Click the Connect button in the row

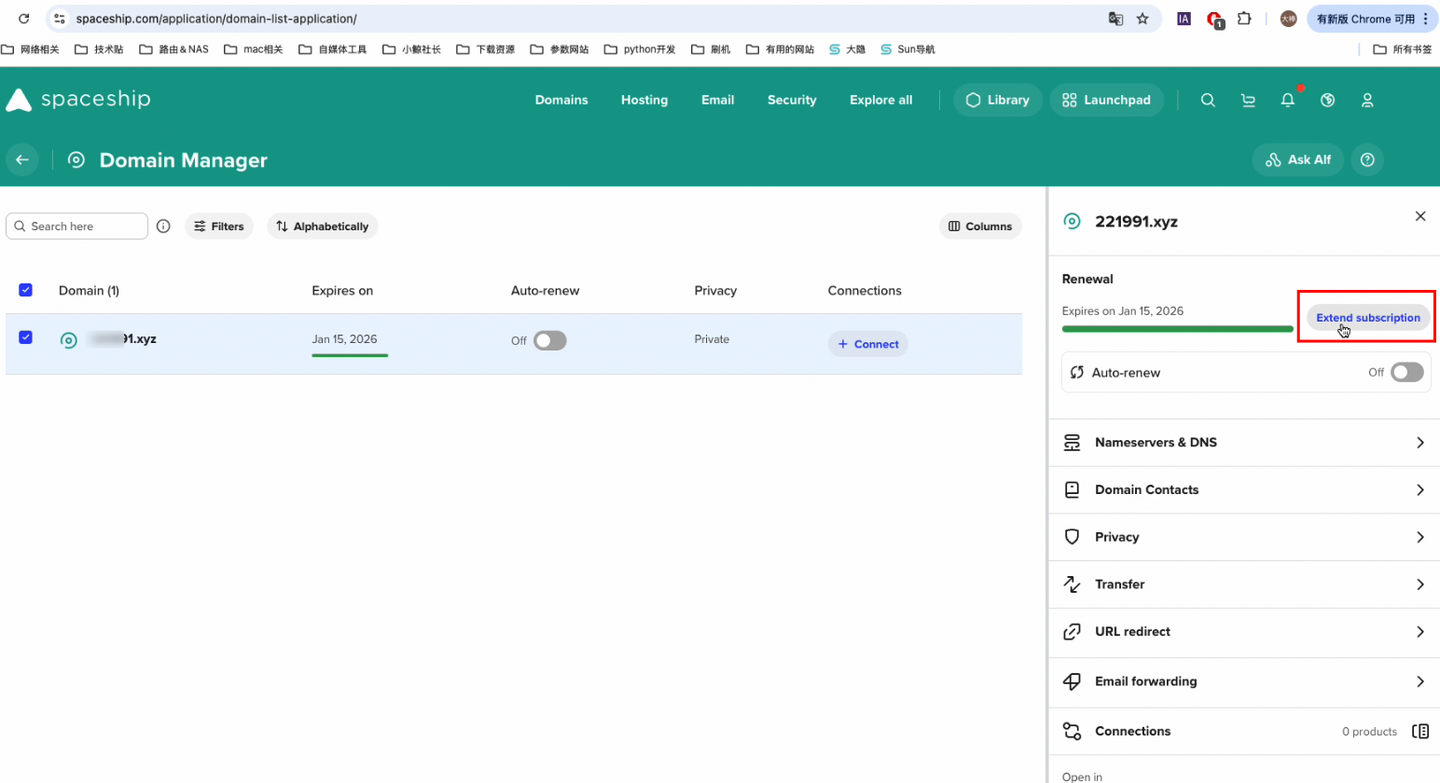[x=868, y=344]
